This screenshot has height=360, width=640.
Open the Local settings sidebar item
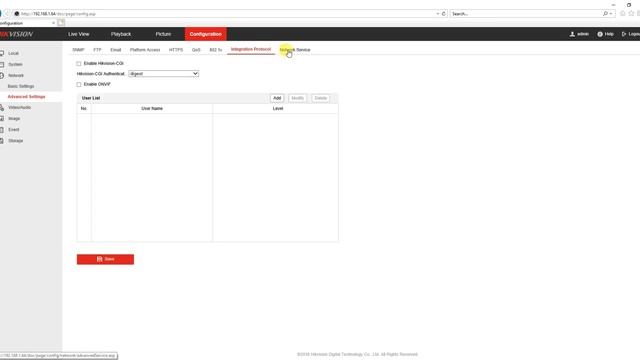(x=13, y=53)
